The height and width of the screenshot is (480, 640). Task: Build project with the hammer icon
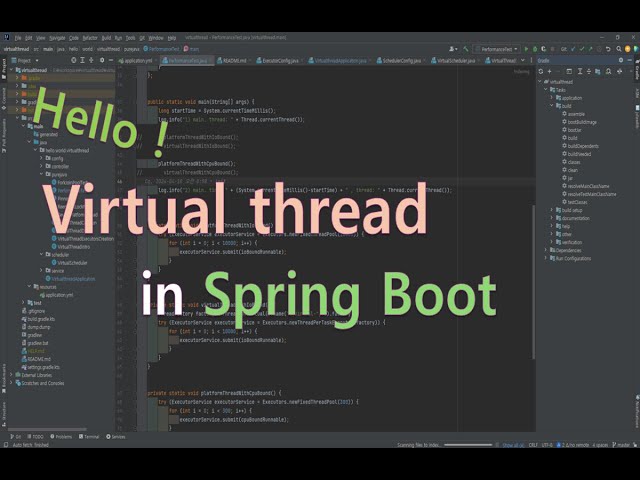pos(466,49)
